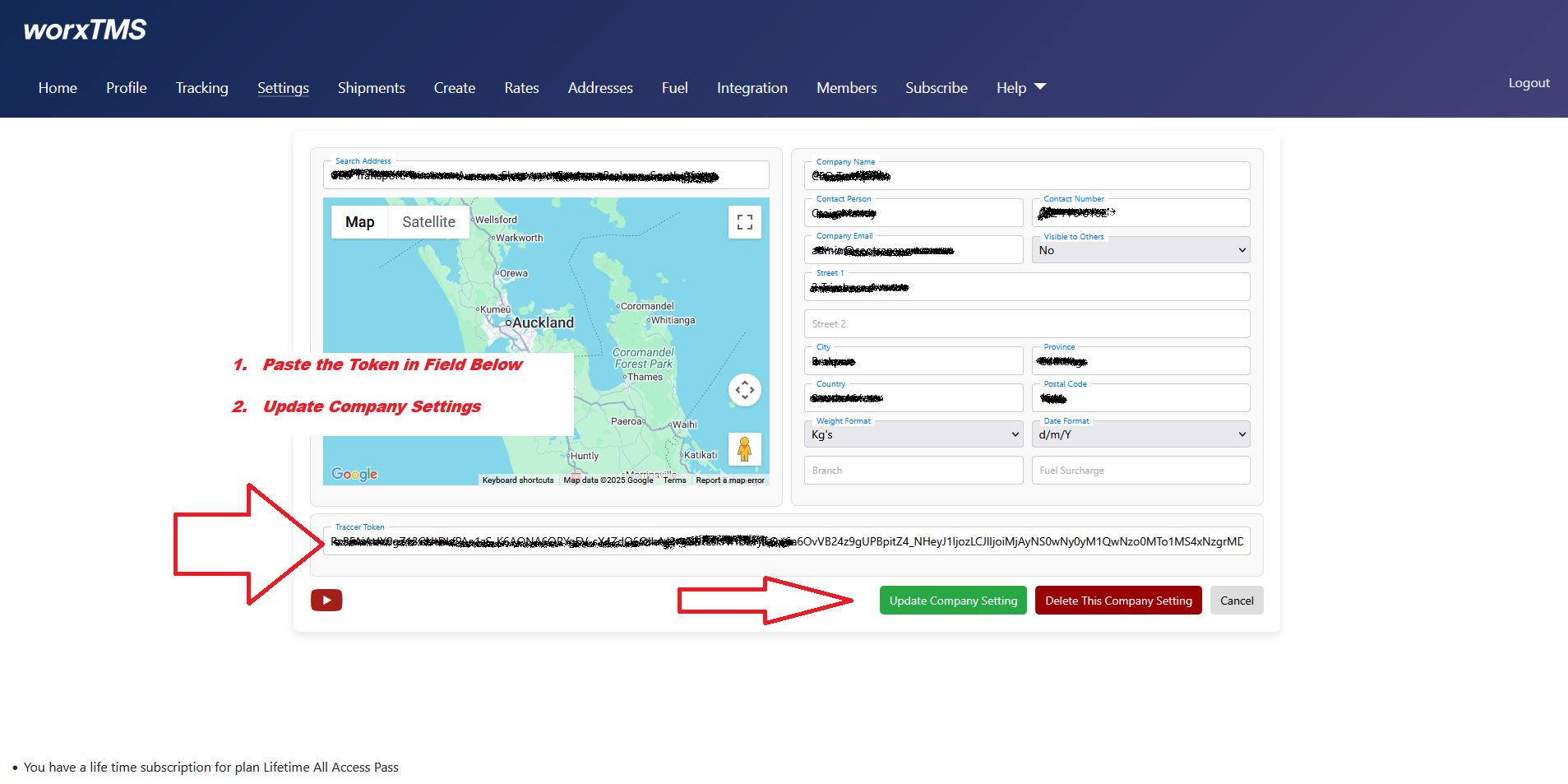
Task: Click the Google logo on the map
Action: 354,474
